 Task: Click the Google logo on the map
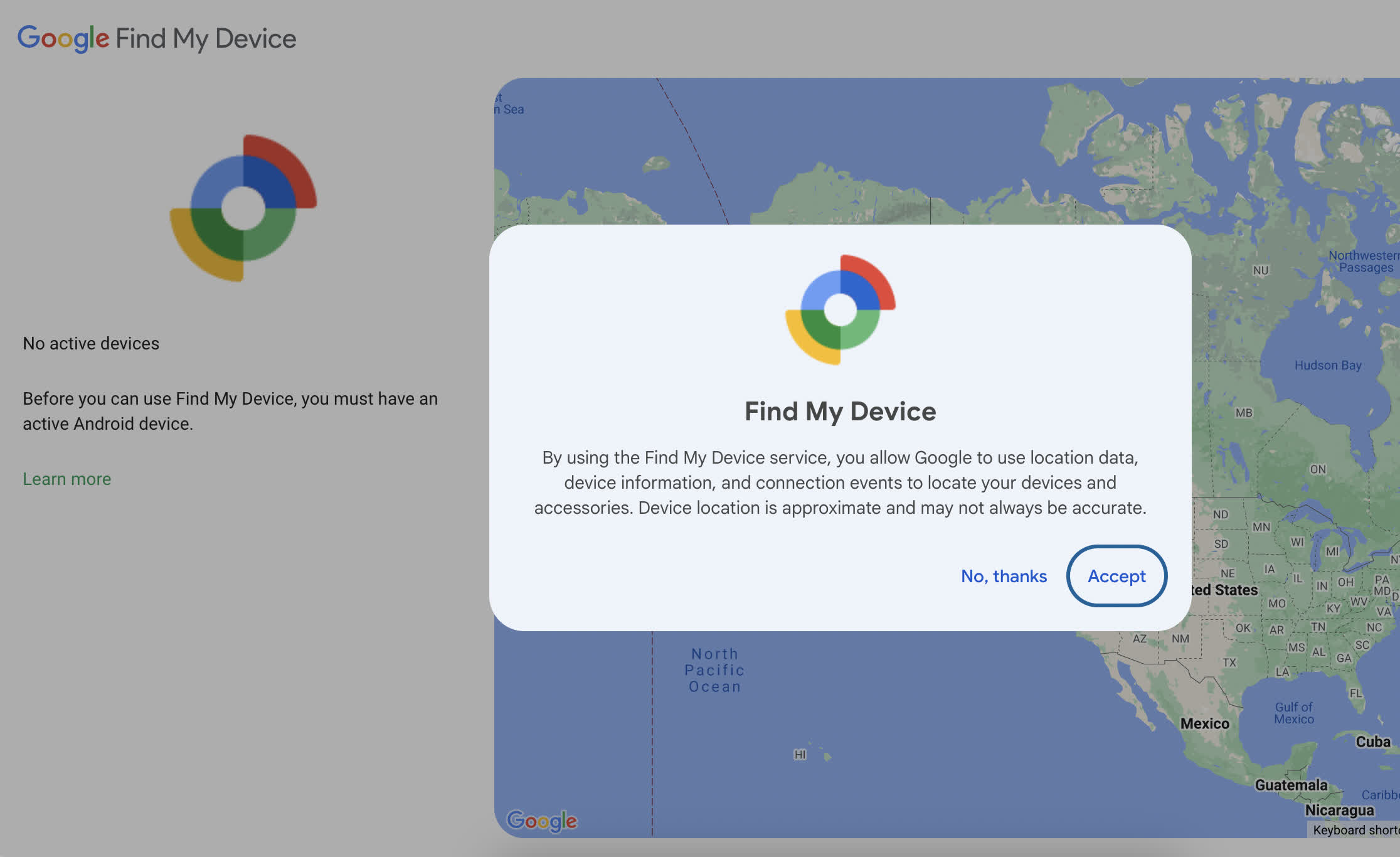tap(542, 821)
